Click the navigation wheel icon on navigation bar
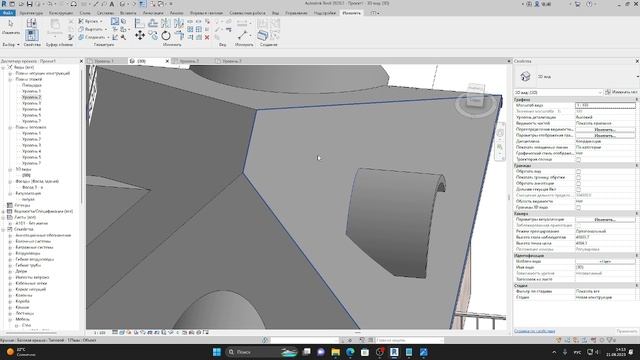Viewport: 640px width, 360px height. coord(500,133)
